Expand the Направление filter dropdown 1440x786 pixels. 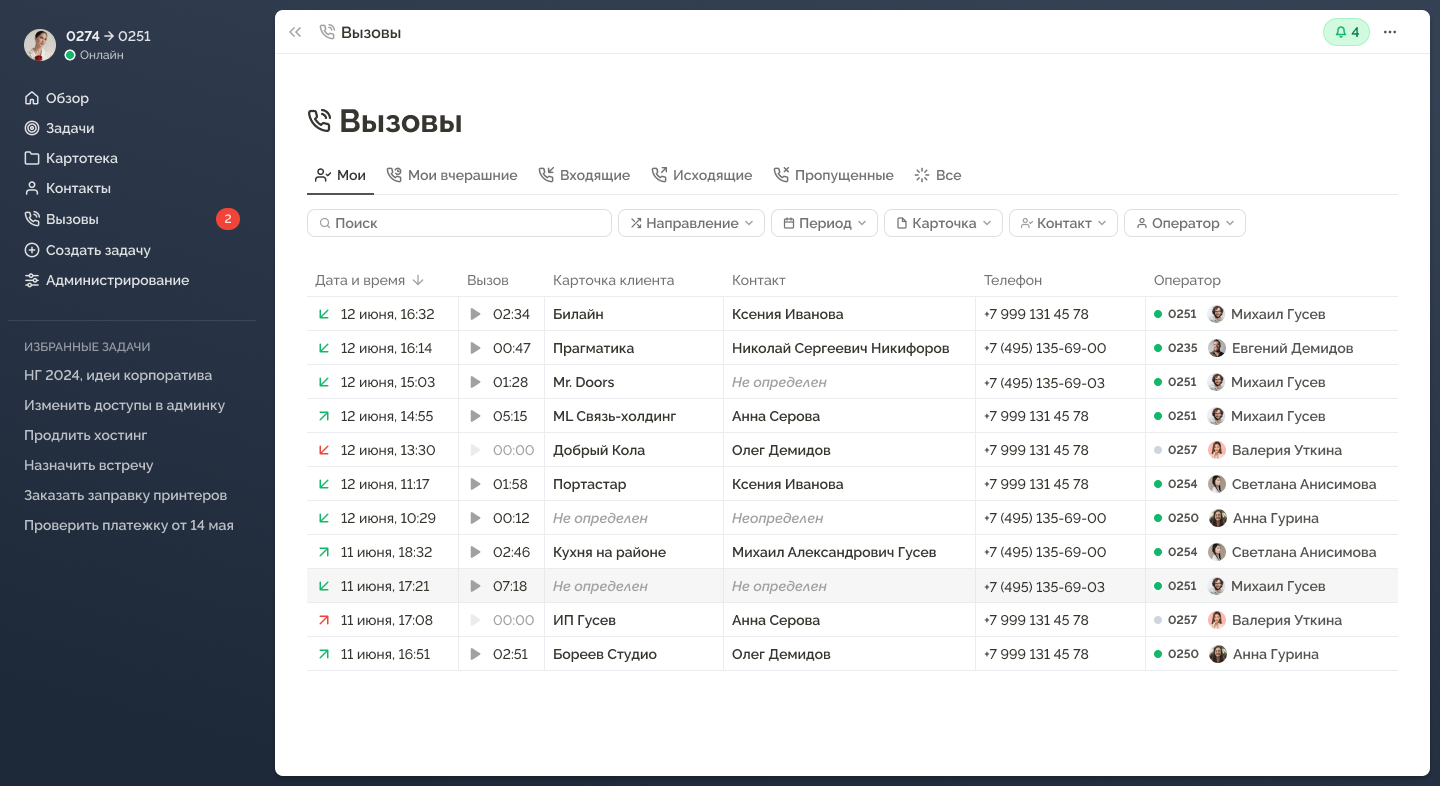coord(691,223)
